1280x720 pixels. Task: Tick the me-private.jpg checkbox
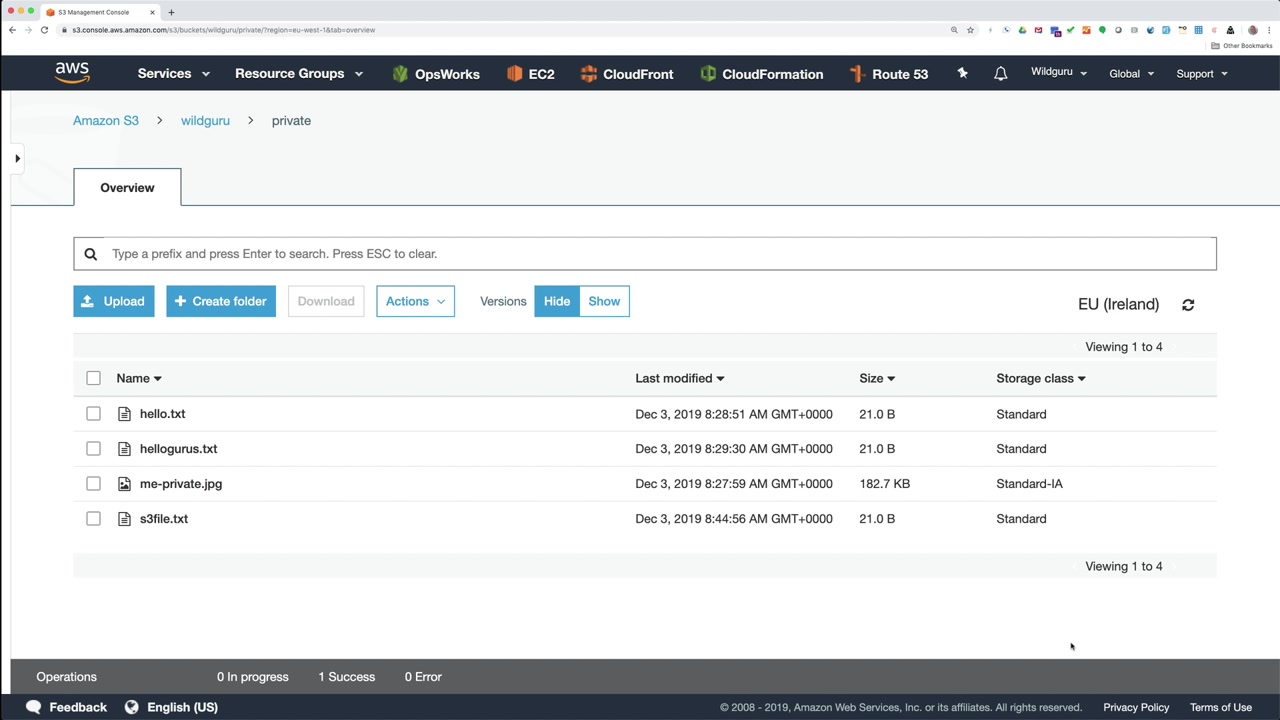[x=93, y=484]
